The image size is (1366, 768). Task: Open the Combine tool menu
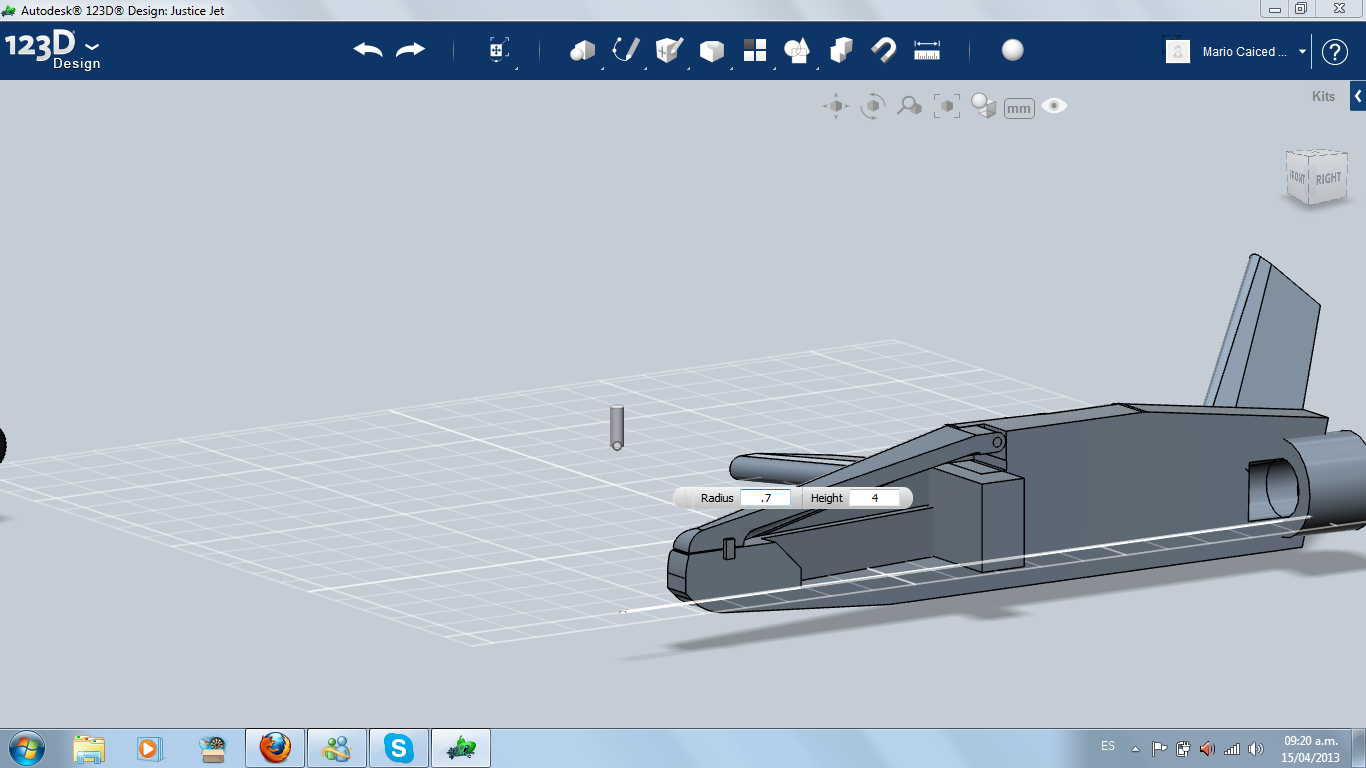pyautogui.click(x=841, y=50)
